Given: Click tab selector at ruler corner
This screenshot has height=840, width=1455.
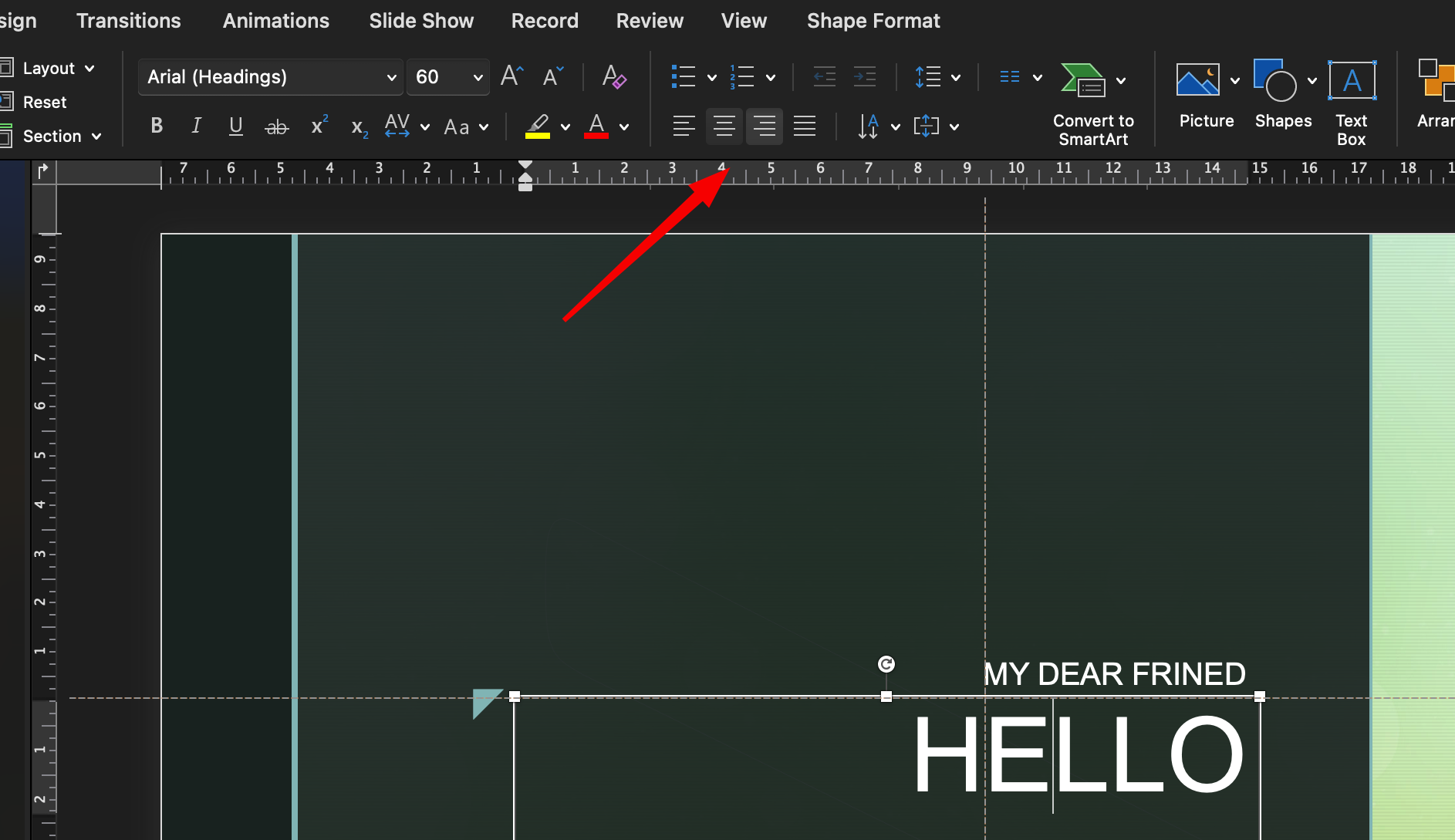Looking at the screenshot, I should 43,170.
